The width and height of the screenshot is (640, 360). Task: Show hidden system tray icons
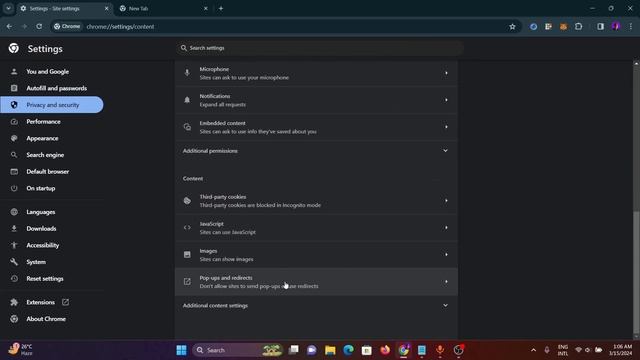click(x=533, y=350)
